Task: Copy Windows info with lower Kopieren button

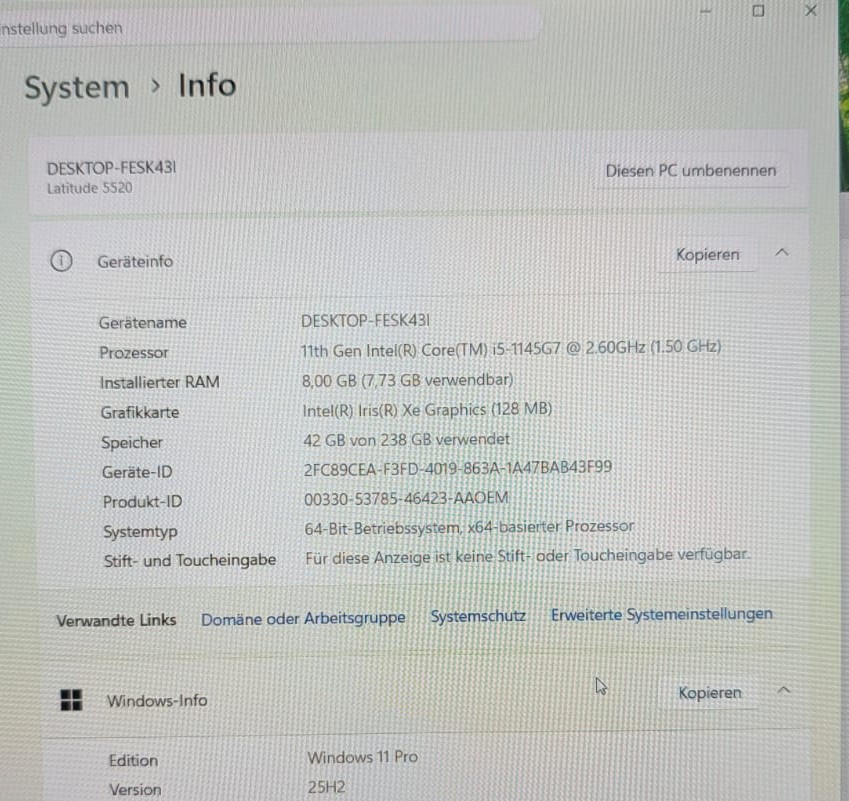Action: 709,692
